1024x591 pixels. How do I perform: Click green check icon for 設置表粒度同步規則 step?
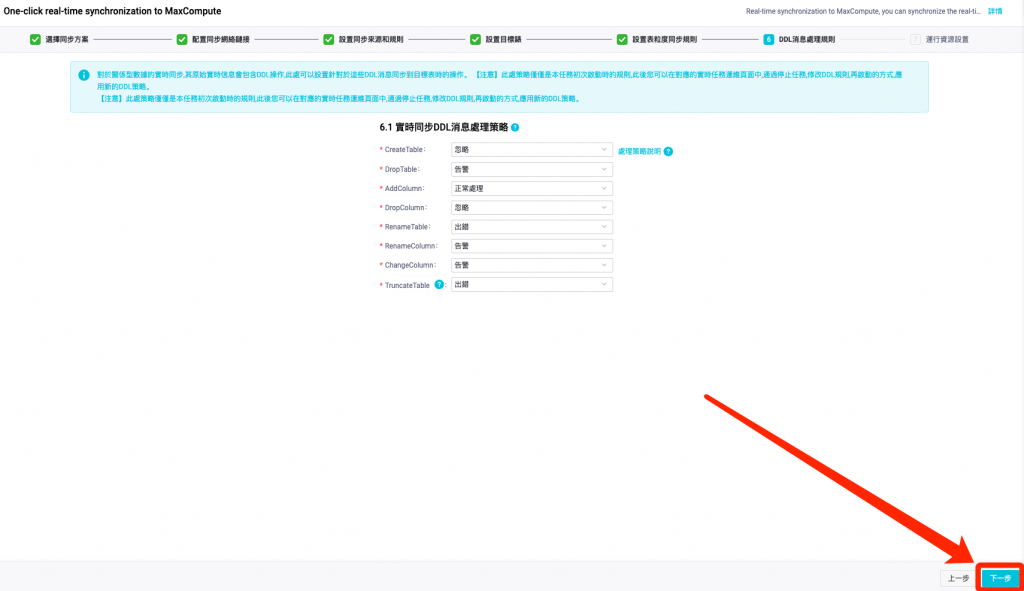(622, 39)
